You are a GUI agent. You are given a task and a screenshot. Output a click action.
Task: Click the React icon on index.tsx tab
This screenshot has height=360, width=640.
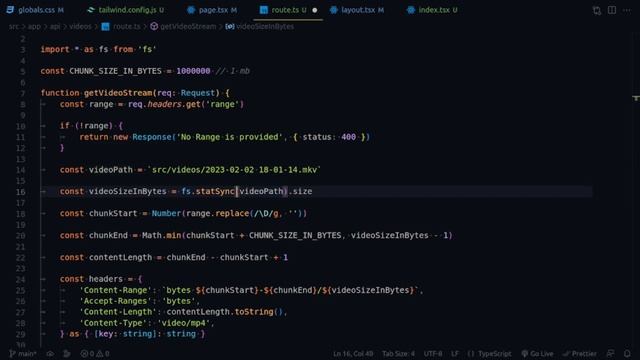411,10
